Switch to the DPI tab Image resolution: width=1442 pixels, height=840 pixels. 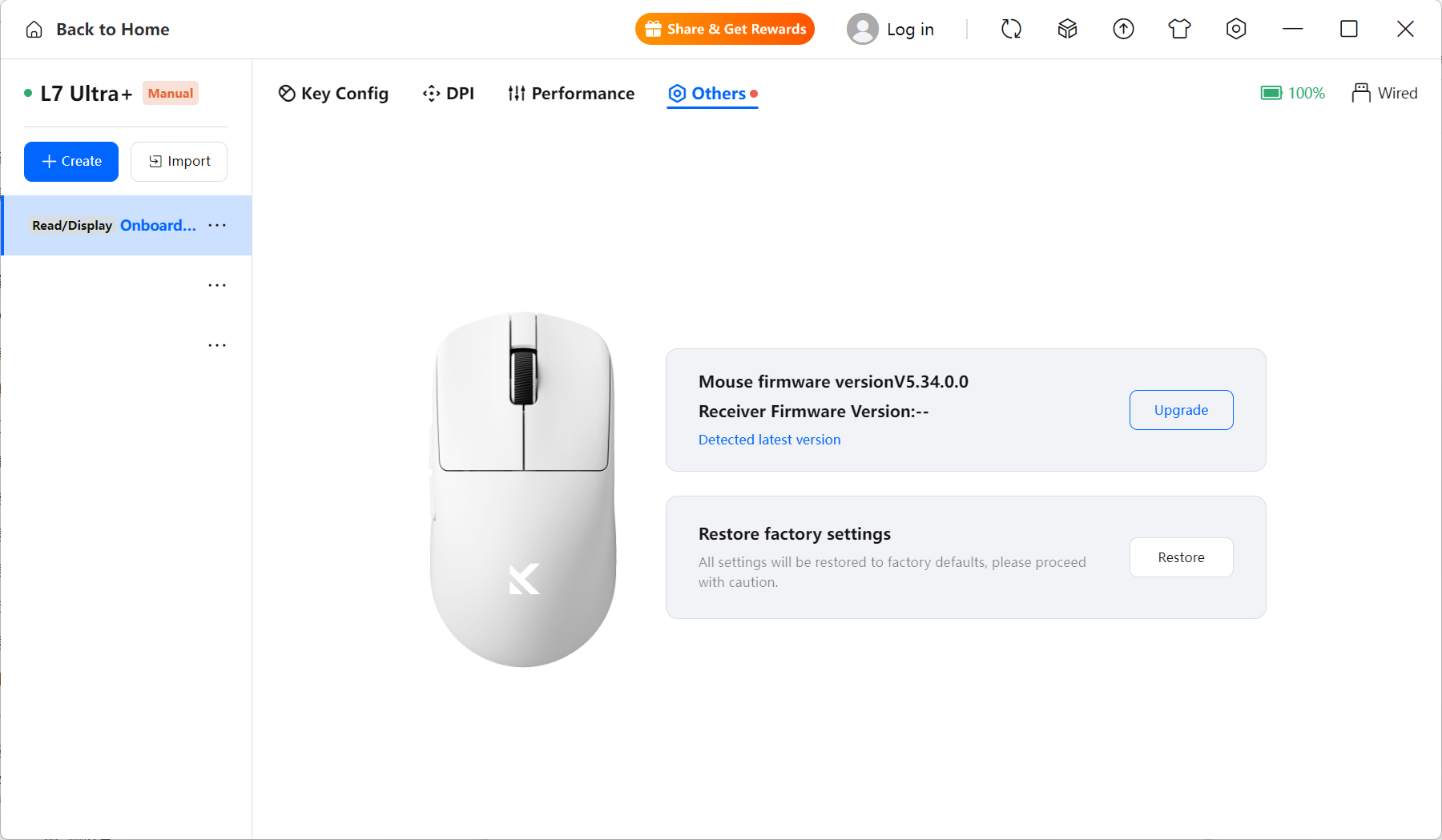449,94
